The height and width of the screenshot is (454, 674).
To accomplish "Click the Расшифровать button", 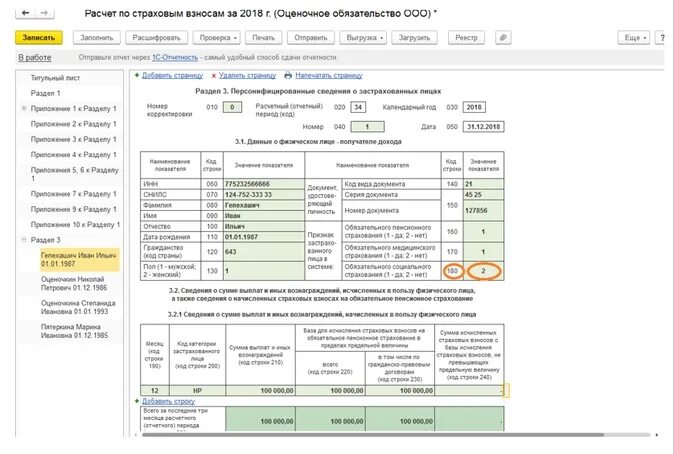I will point(156,37).
